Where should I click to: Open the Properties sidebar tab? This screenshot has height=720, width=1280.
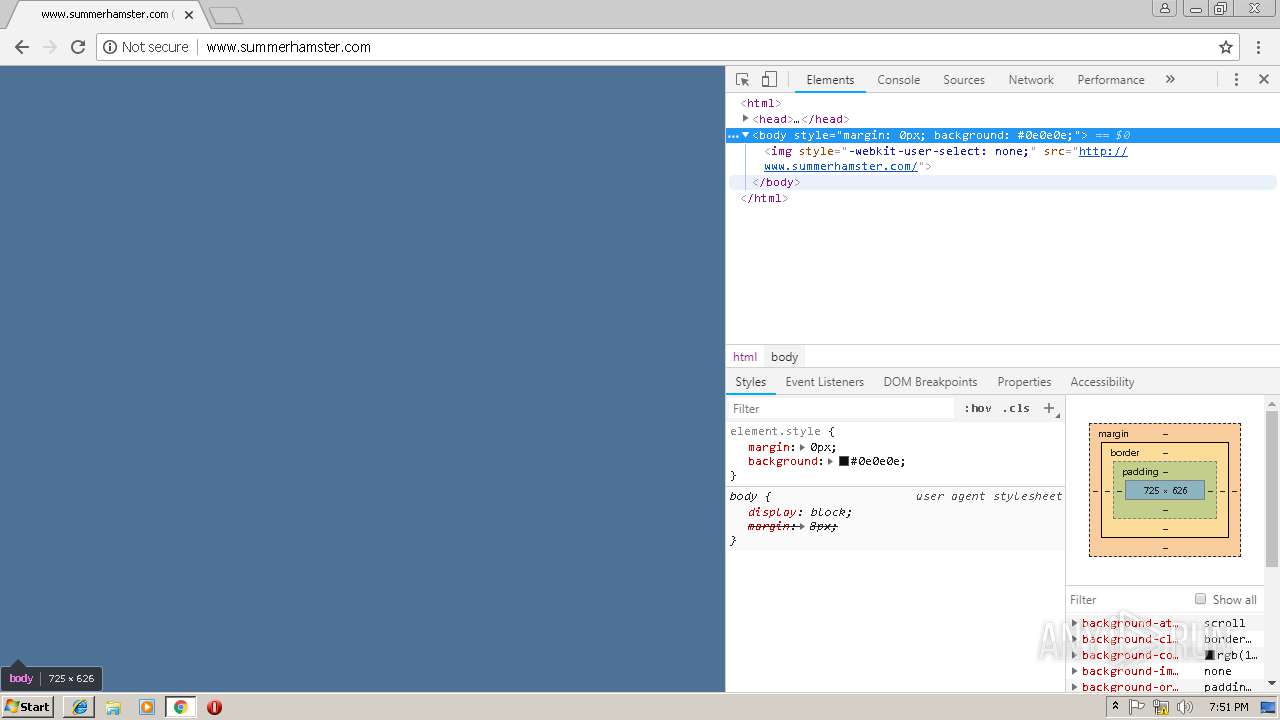(1024, 382)
